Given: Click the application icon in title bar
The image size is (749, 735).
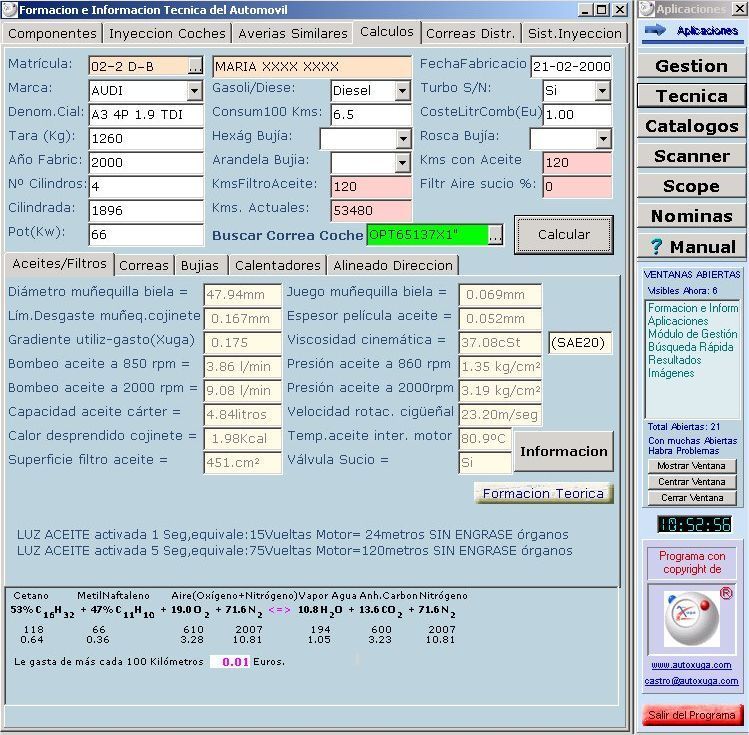Looking at the screenshot, I should (10, 10).
